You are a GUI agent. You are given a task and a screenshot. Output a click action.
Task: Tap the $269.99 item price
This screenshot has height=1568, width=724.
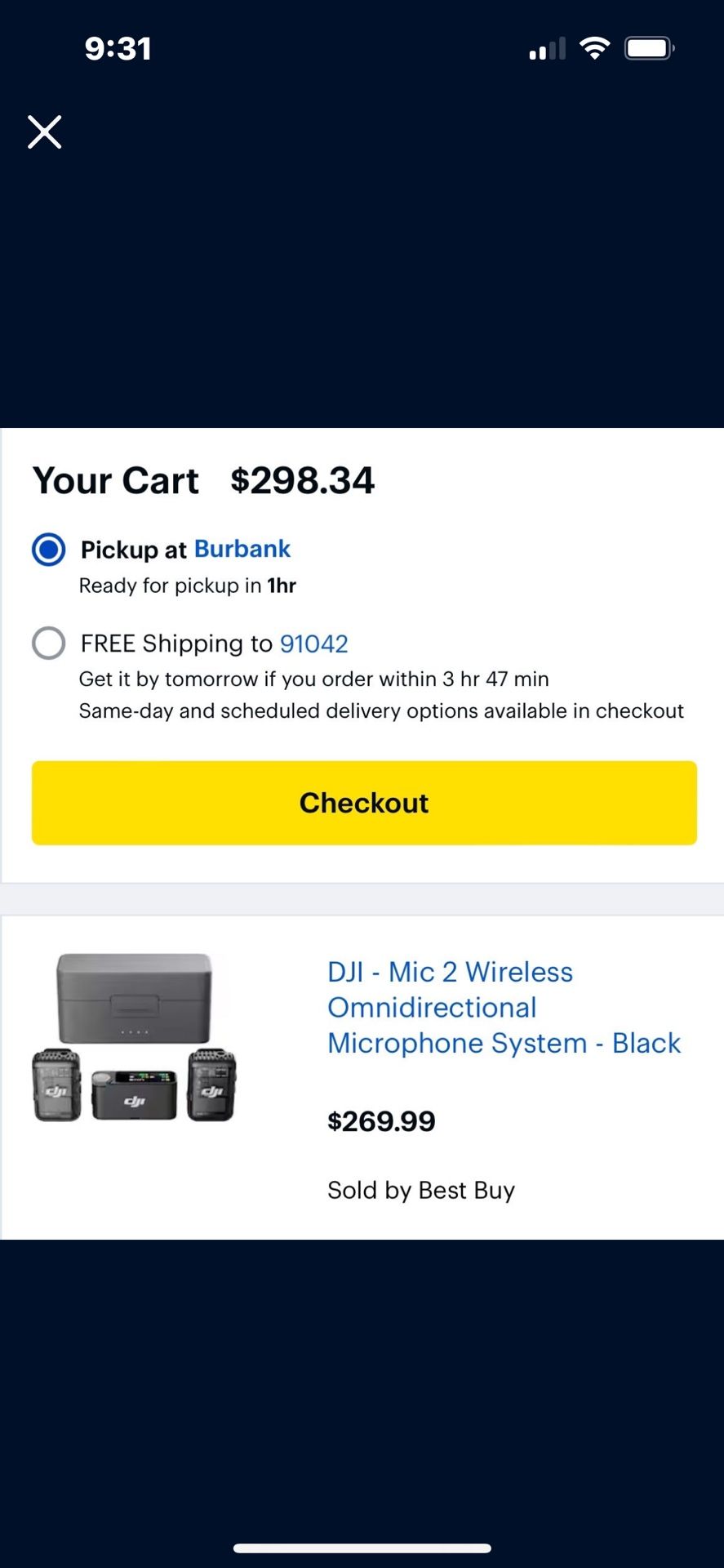pyautogui.click(x=381, y=1120)
